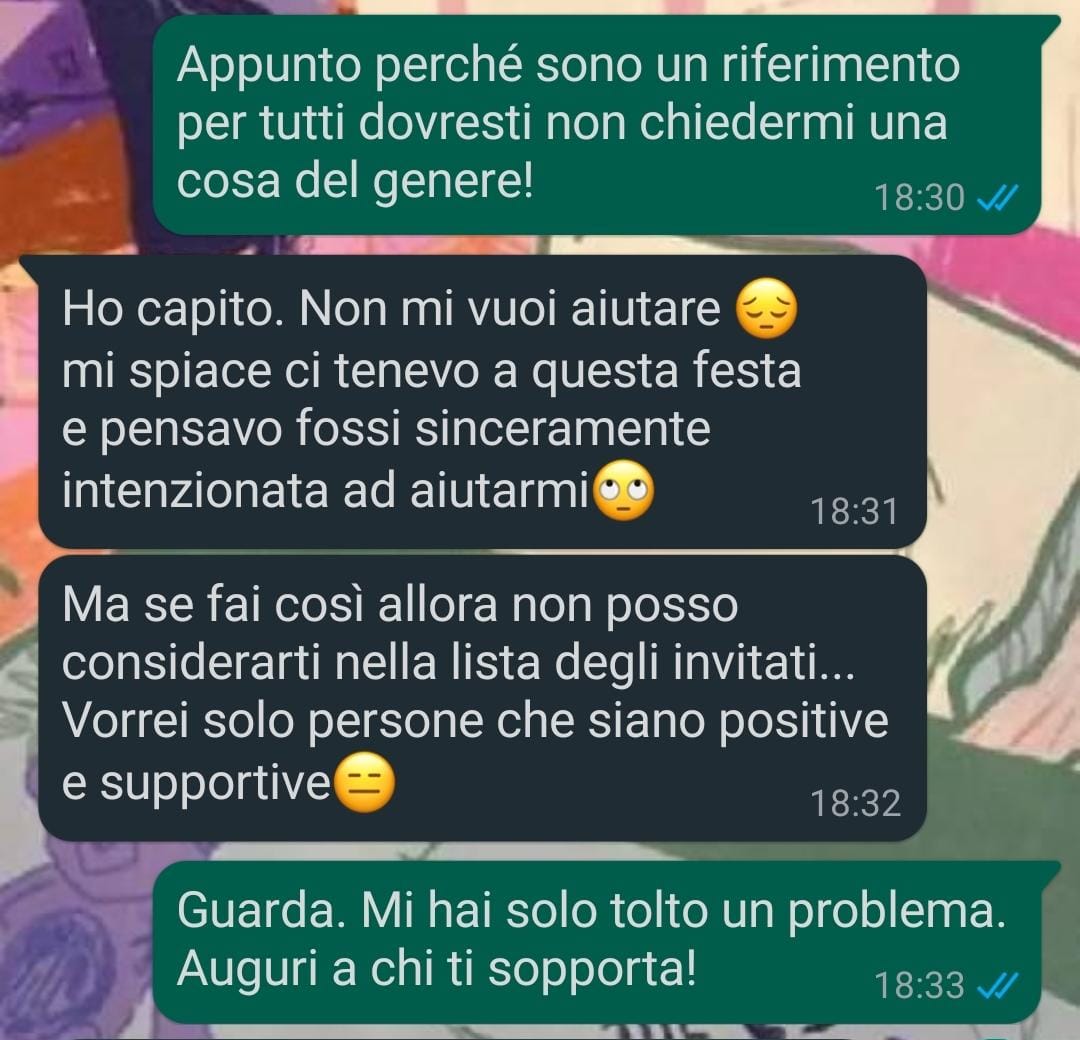The height and width of the screenshot is (1040, 1080).
Task: Click the rolling eyes emoji after 'aiutarmi'
Action: [624, 490]
